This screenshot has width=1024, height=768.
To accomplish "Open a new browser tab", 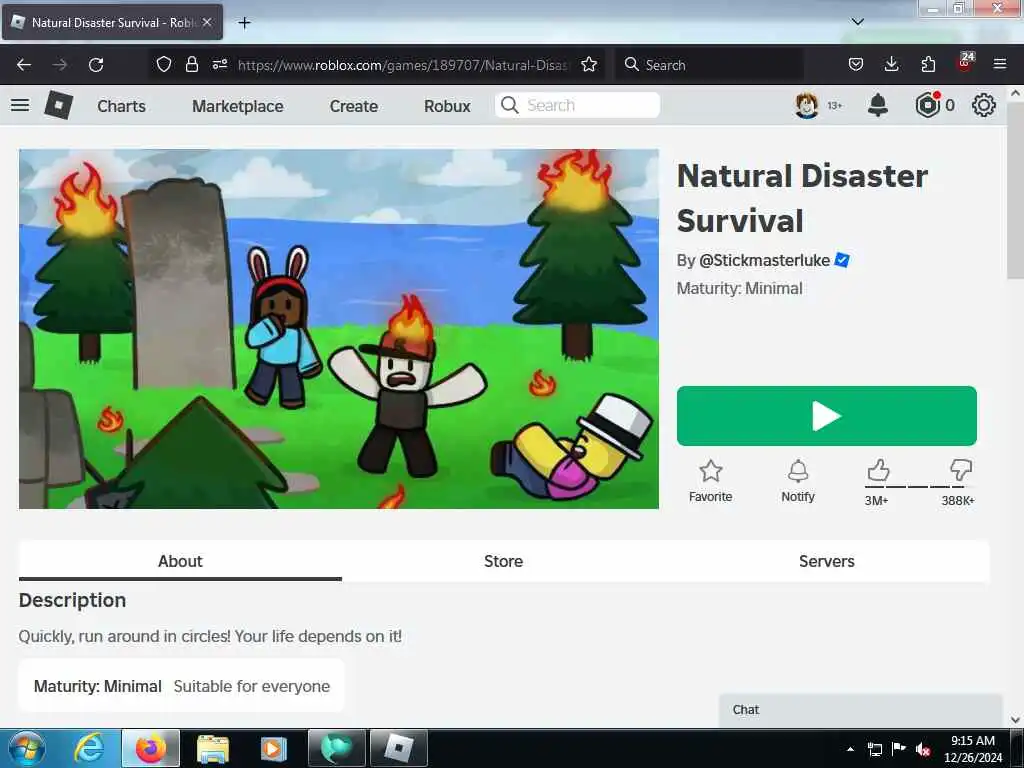I will pyautogui.click(x=244, y=23).
